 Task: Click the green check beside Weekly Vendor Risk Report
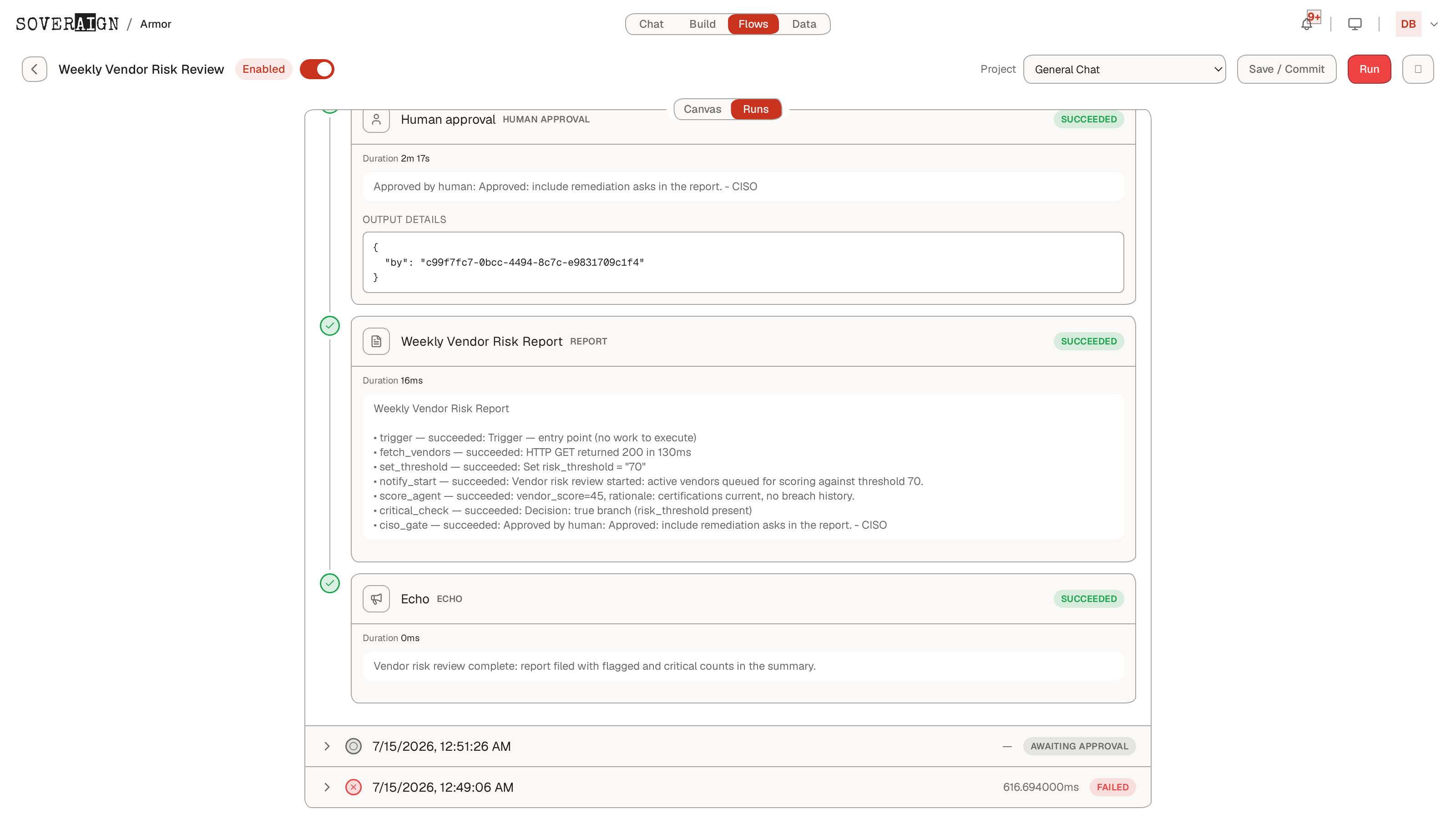point(330,326)
